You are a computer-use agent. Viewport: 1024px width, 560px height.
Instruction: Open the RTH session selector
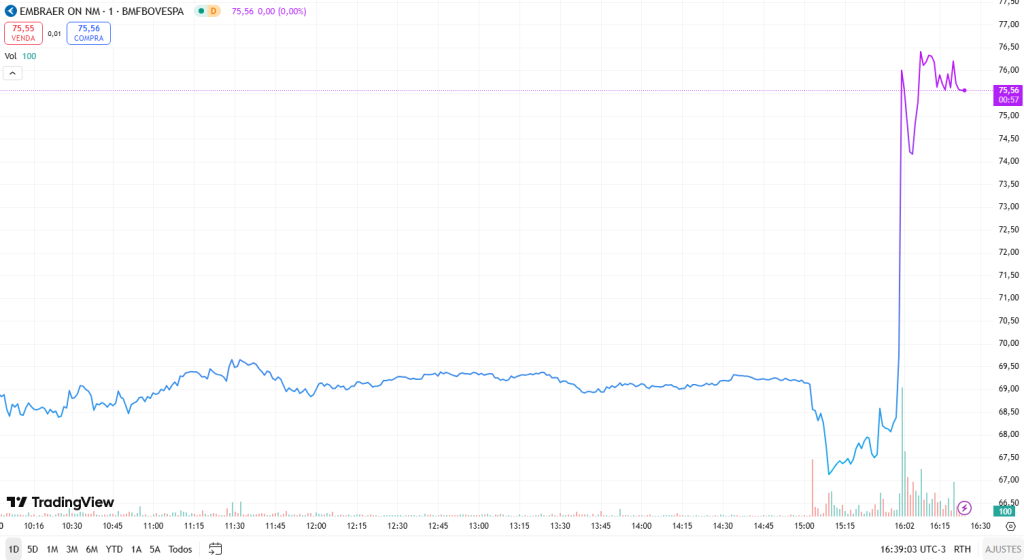tap(962, 550)
